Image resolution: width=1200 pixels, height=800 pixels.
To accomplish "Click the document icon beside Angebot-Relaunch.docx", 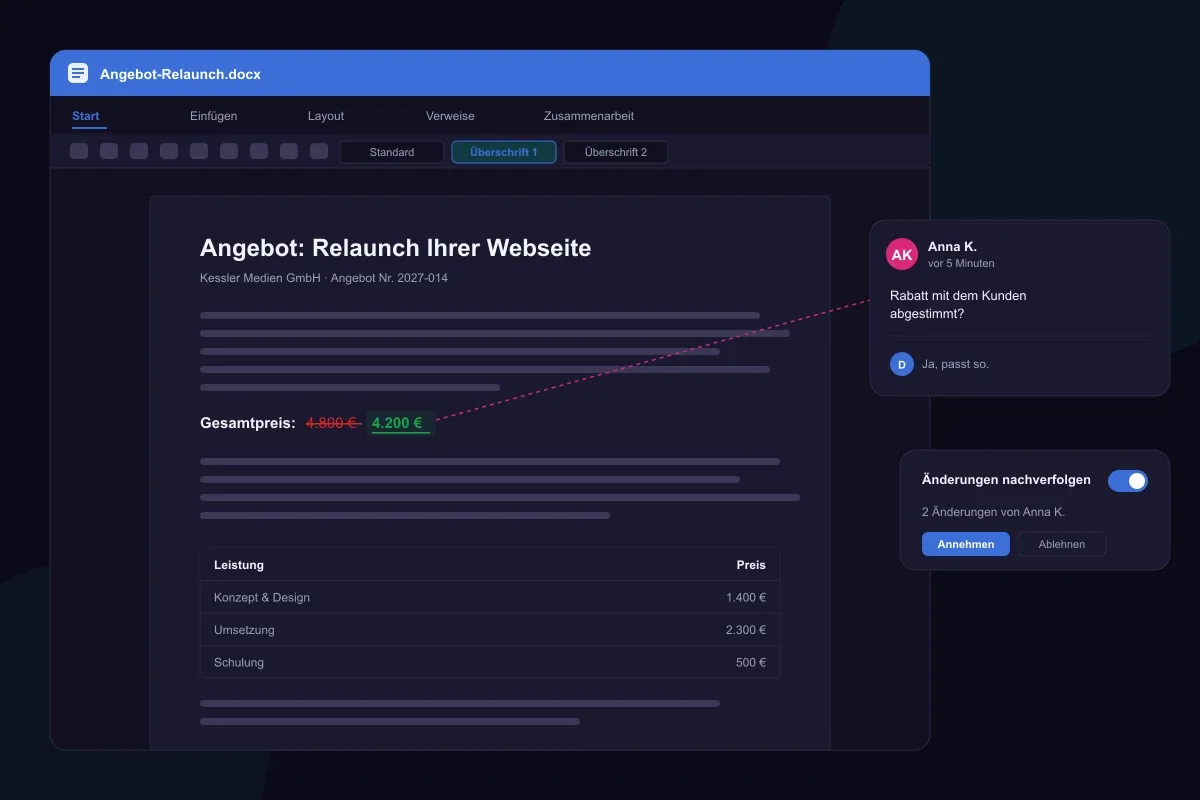I will [x=78, y=73].
